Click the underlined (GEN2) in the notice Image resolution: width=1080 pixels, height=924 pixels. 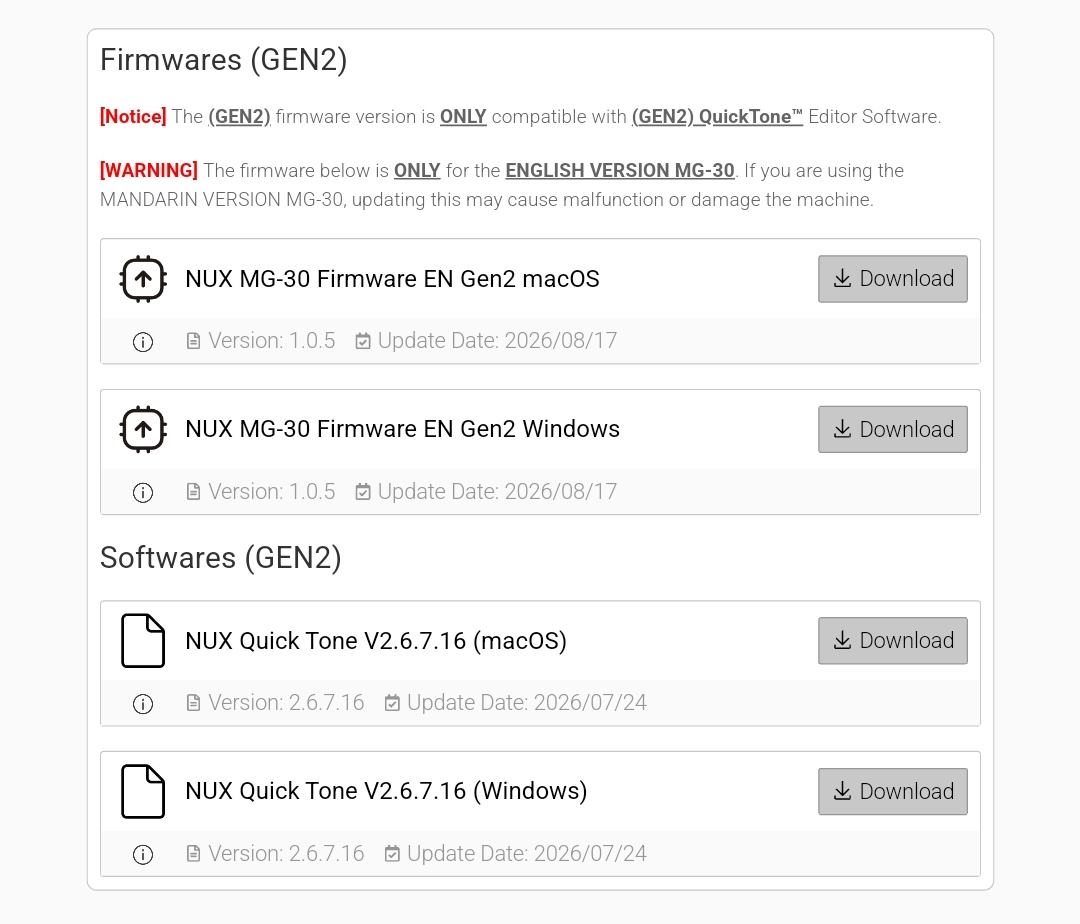(240, 116)
